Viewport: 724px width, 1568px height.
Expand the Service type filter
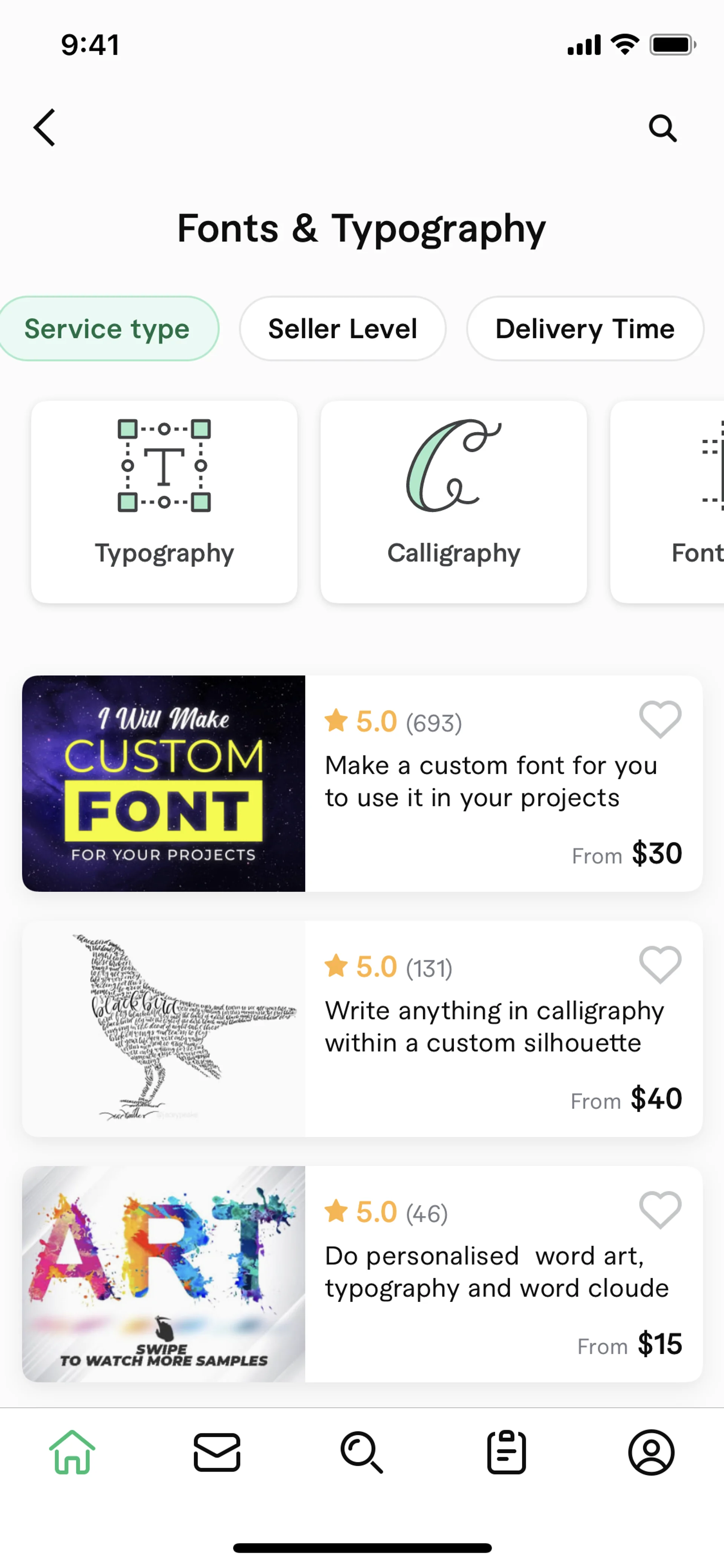point(107,329)
